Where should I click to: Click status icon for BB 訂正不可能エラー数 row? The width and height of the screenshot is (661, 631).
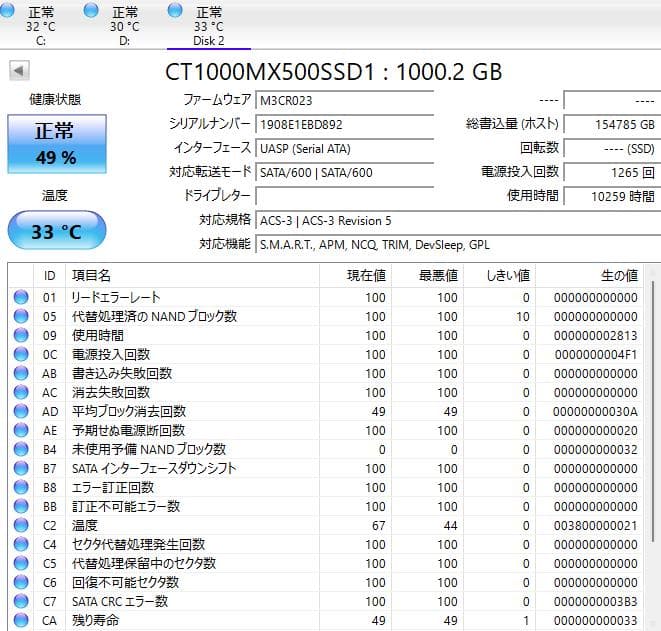click(x=21, y=506)
